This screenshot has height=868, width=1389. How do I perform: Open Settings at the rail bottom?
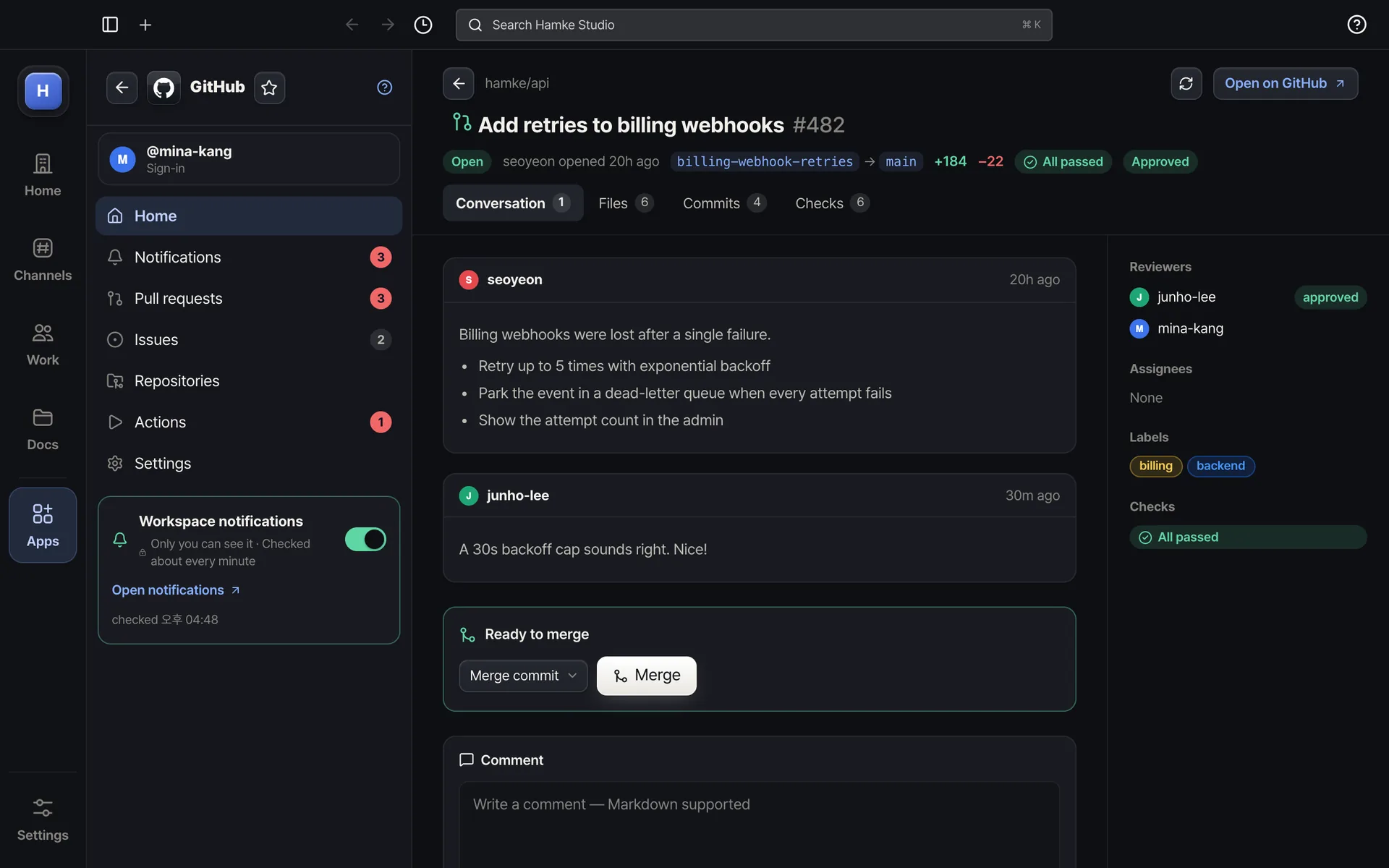pos(43,820)
